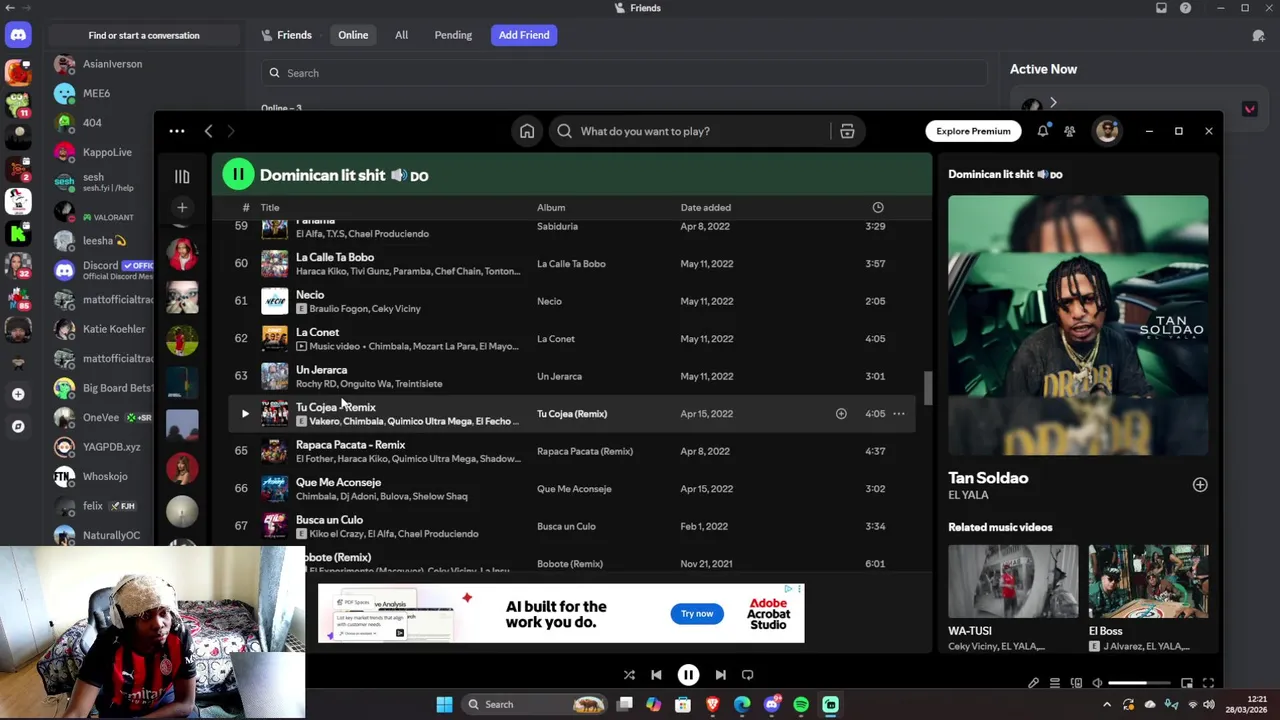The width and height of the screenshot is (1280, 720).
Task: Mute Spotify volume speaker icon
Action: pos(1097,683)
